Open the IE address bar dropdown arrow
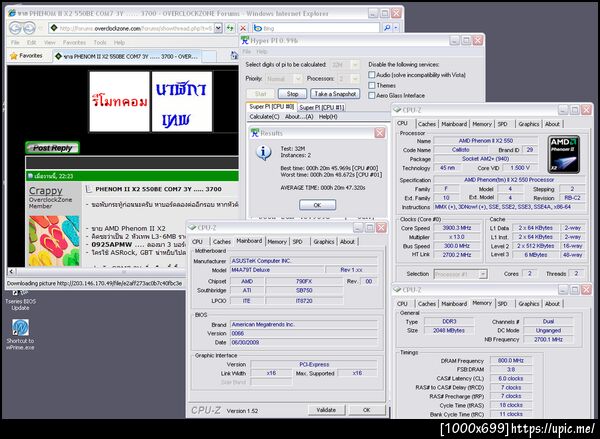This screenshot has height=439, width=600. (218, 28)
